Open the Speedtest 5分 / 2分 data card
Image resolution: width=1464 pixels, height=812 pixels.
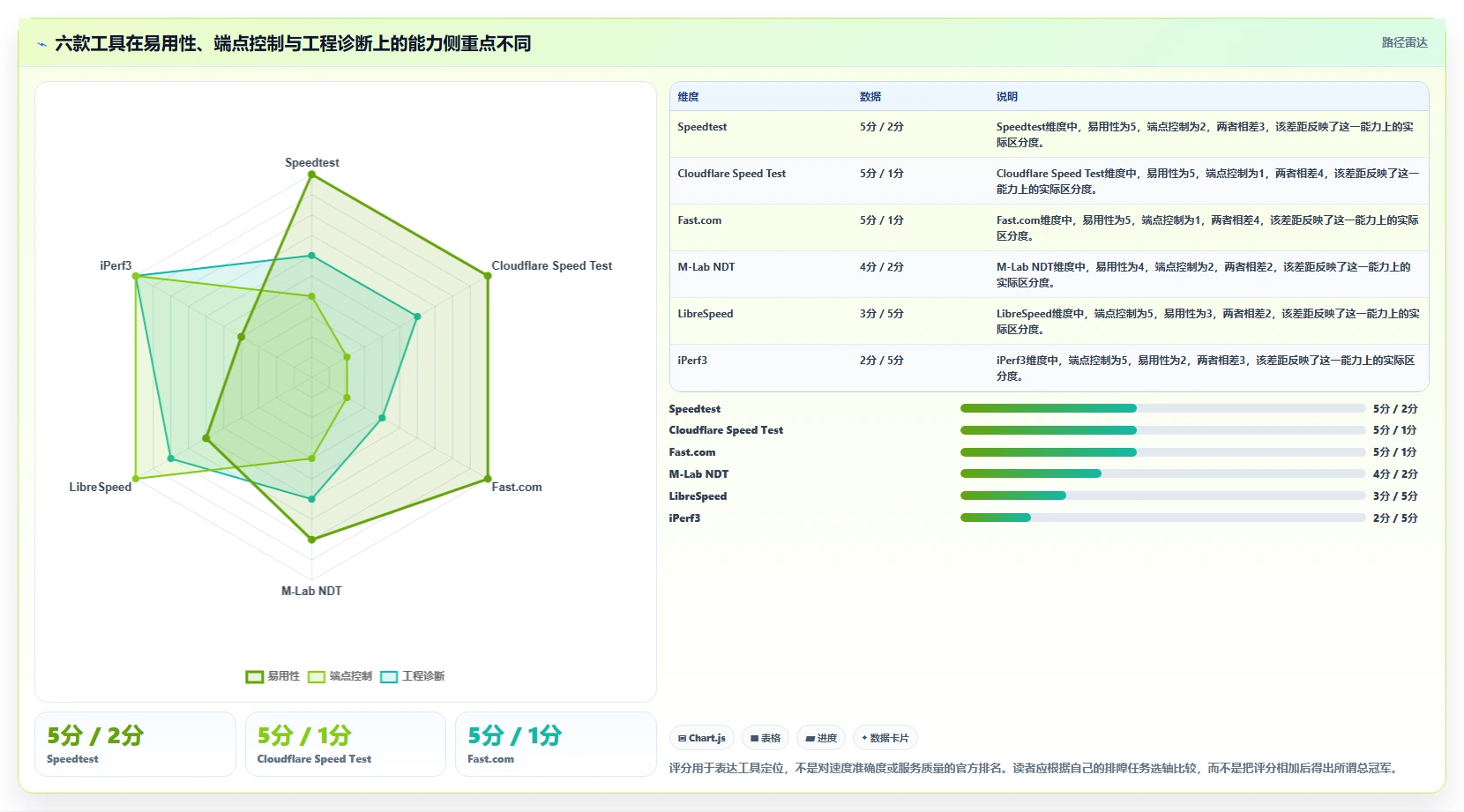click(x=135, y=744)
